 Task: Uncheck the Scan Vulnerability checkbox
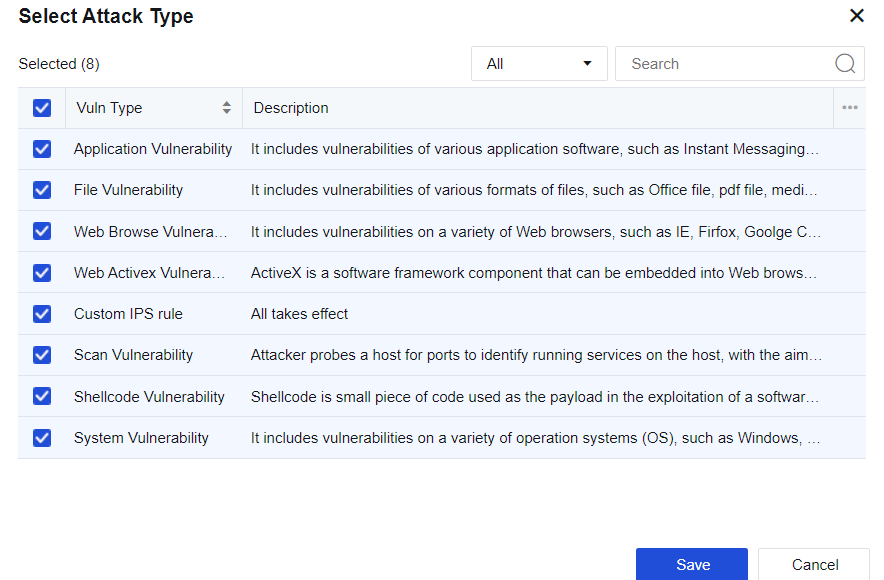point(42,355)
